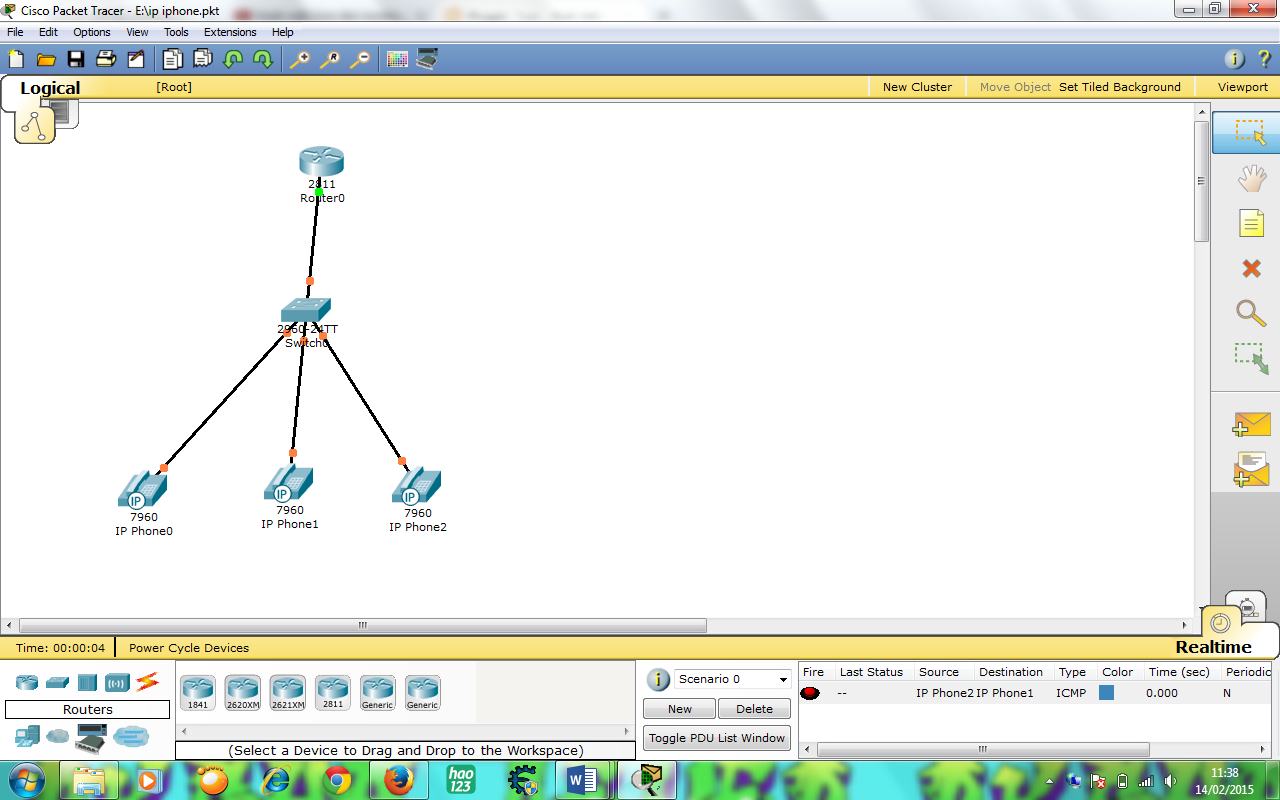
Task: Open the File menu
Action: pos(15,32)
